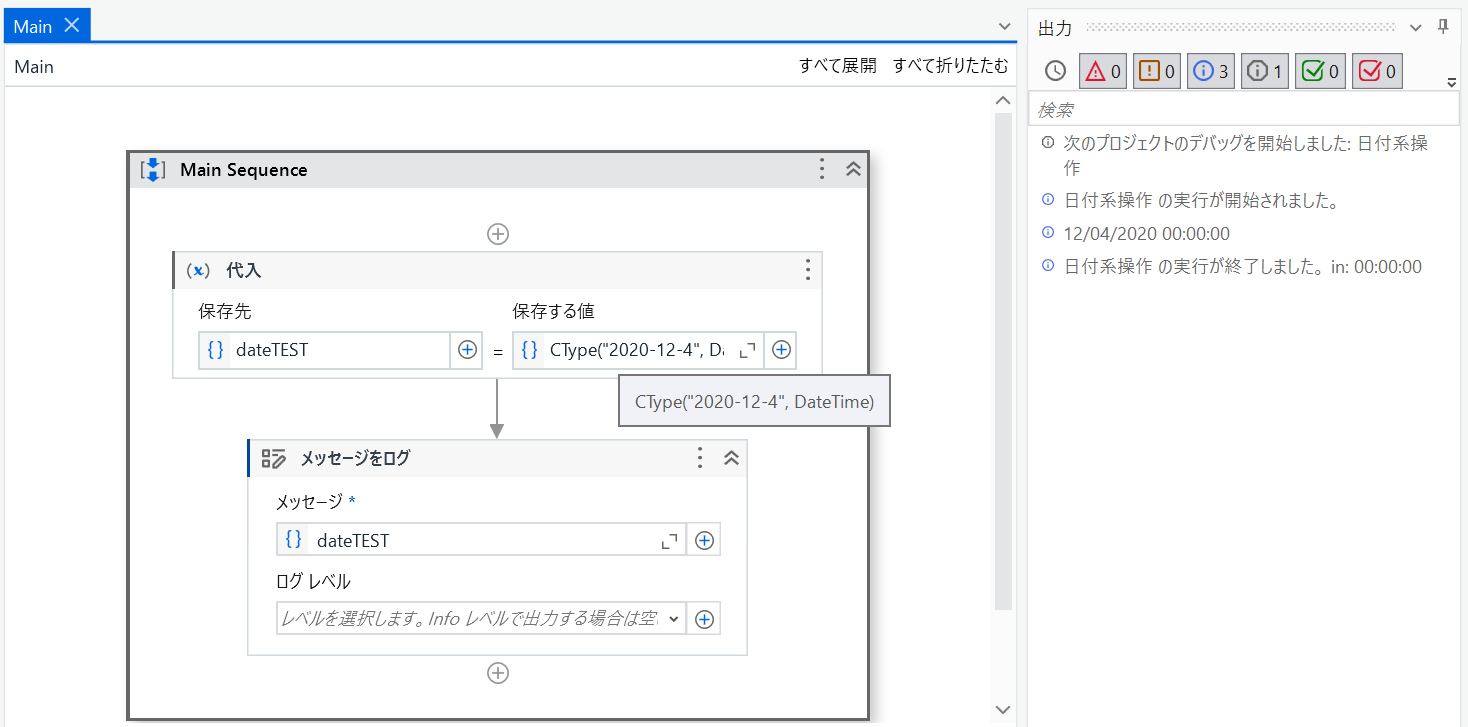The height and width of the screenshot is (727, 1468).
Task: Click the 保存する値 label
Action: click(x=553, y=311)
